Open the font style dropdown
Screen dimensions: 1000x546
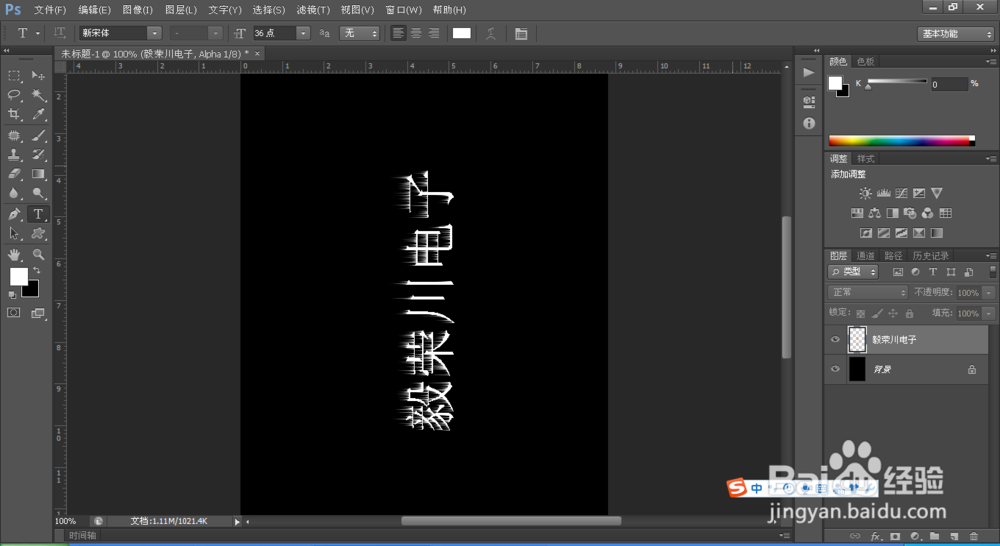click(x=215, y=33)
